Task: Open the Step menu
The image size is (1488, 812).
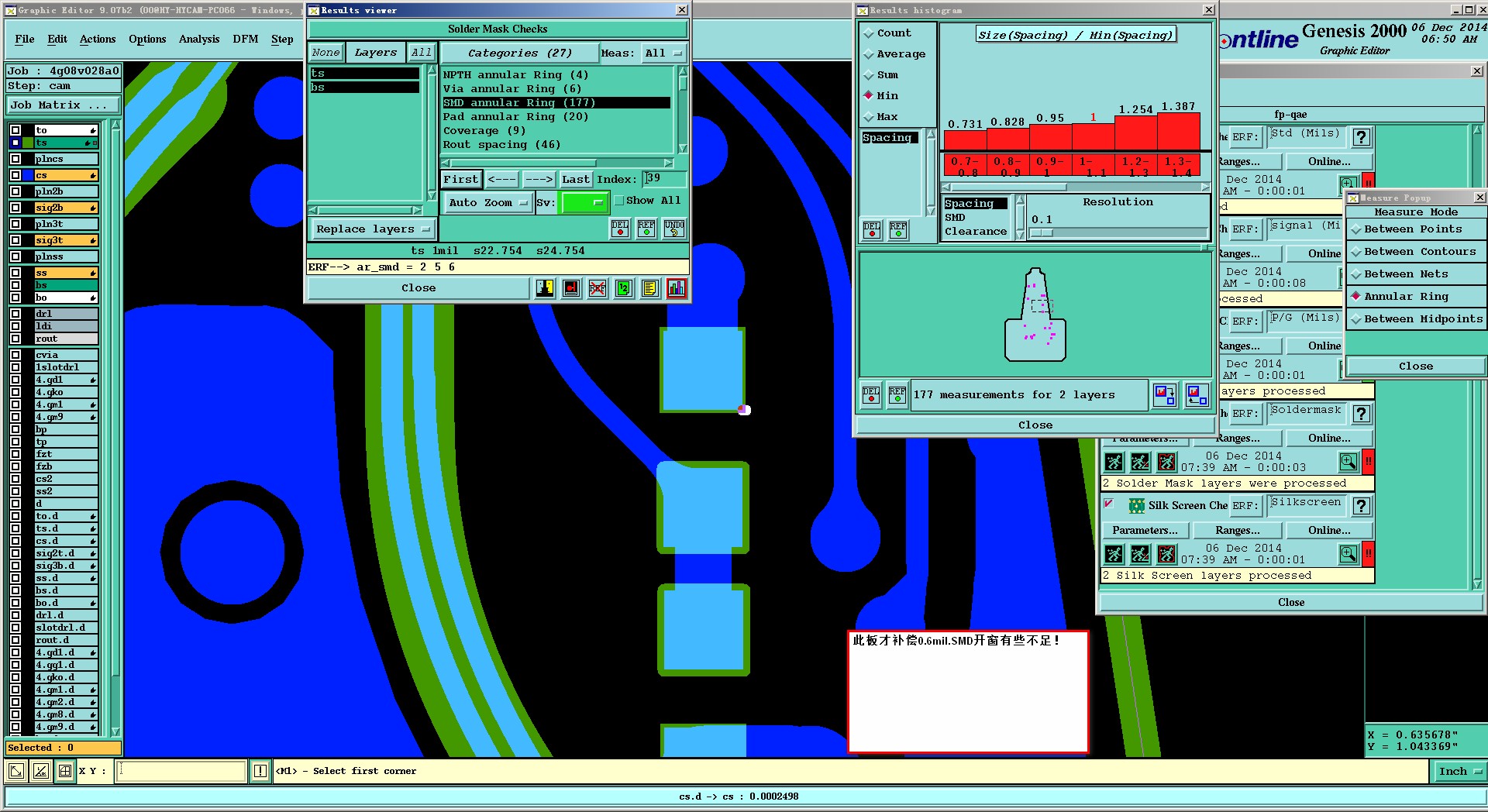Action: pos(282,40)
